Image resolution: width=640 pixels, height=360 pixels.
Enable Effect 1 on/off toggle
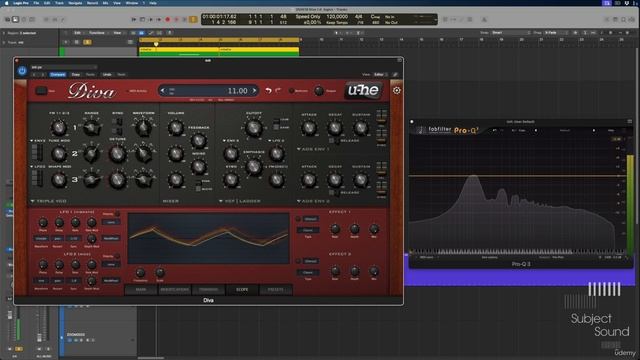coord(298,219)
